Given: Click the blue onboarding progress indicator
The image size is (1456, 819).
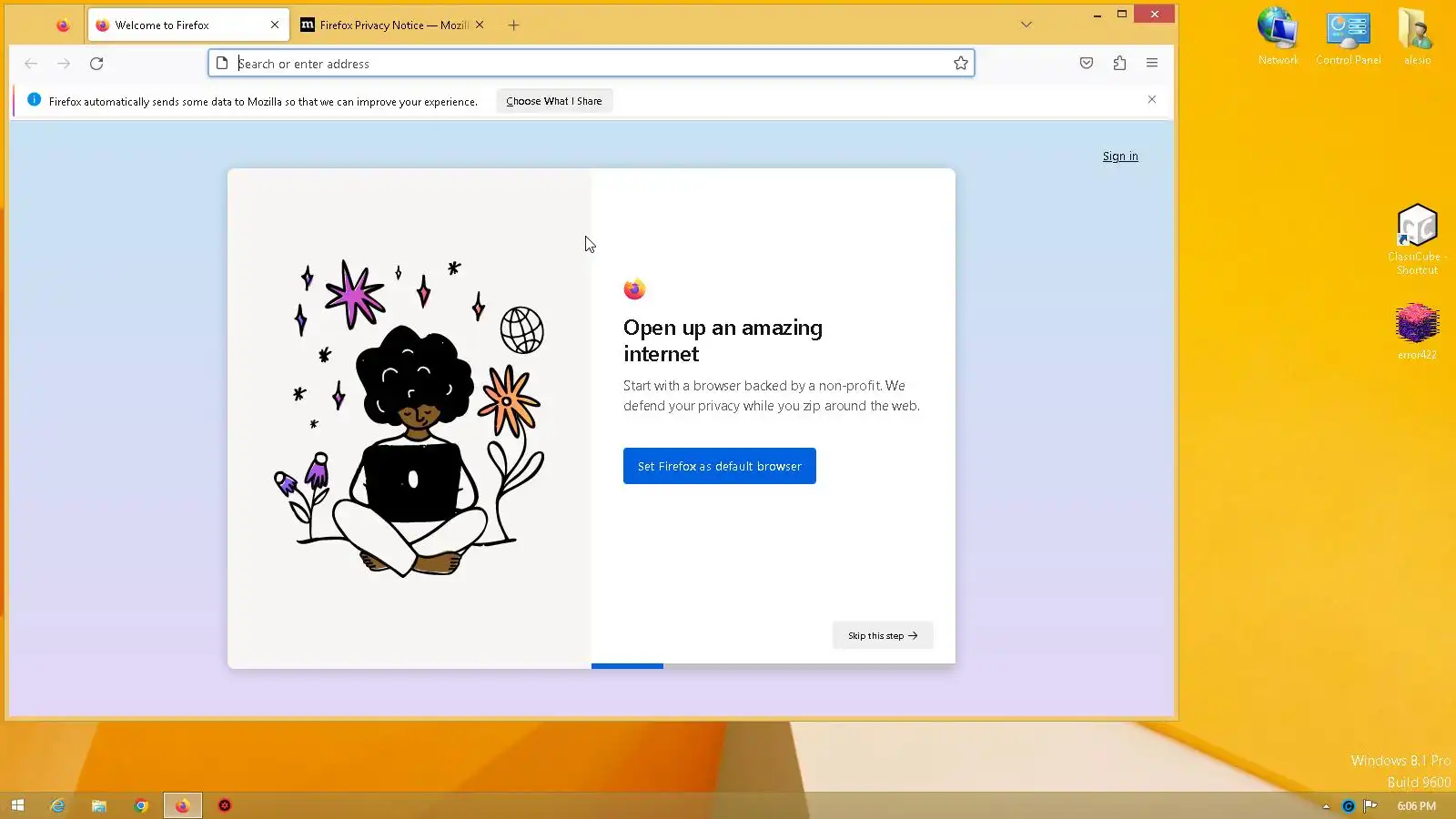Looking at the screenshot, I should [627, 666].
